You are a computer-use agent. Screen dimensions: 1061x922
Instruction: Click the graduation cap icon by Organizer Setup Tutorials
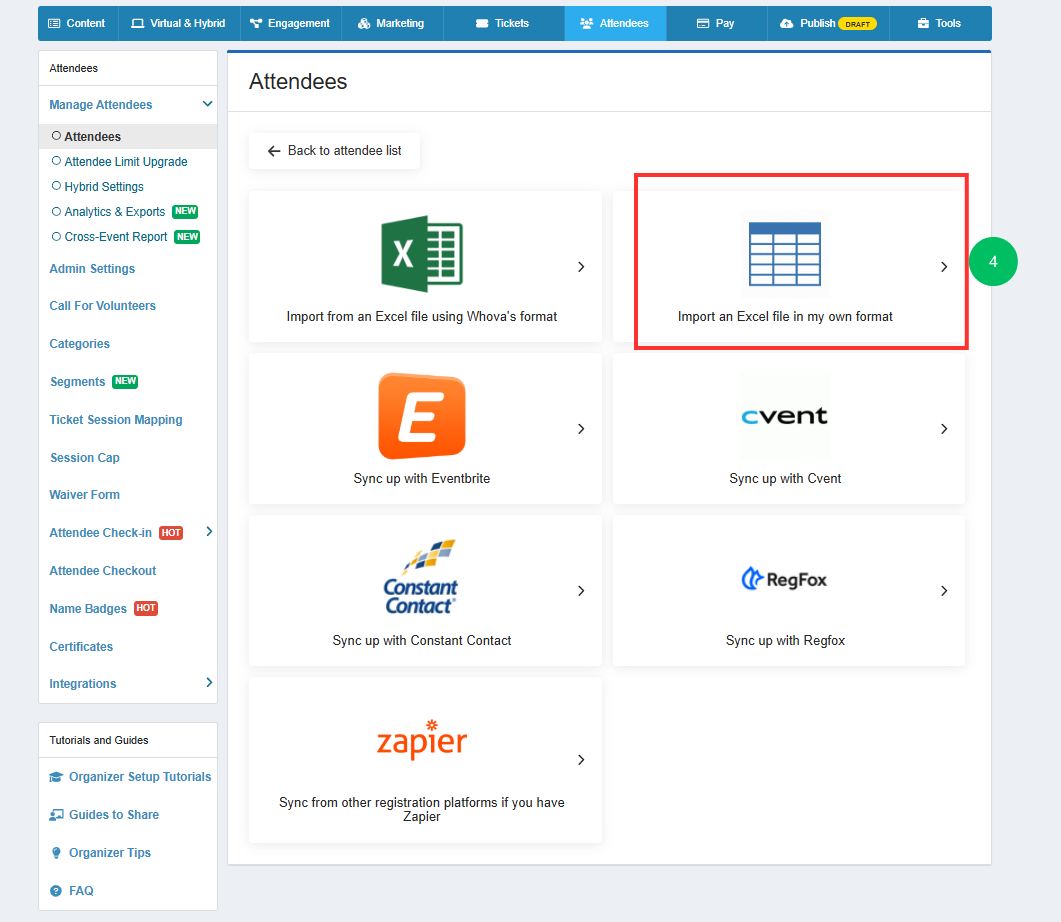click(x=56, y=777)
